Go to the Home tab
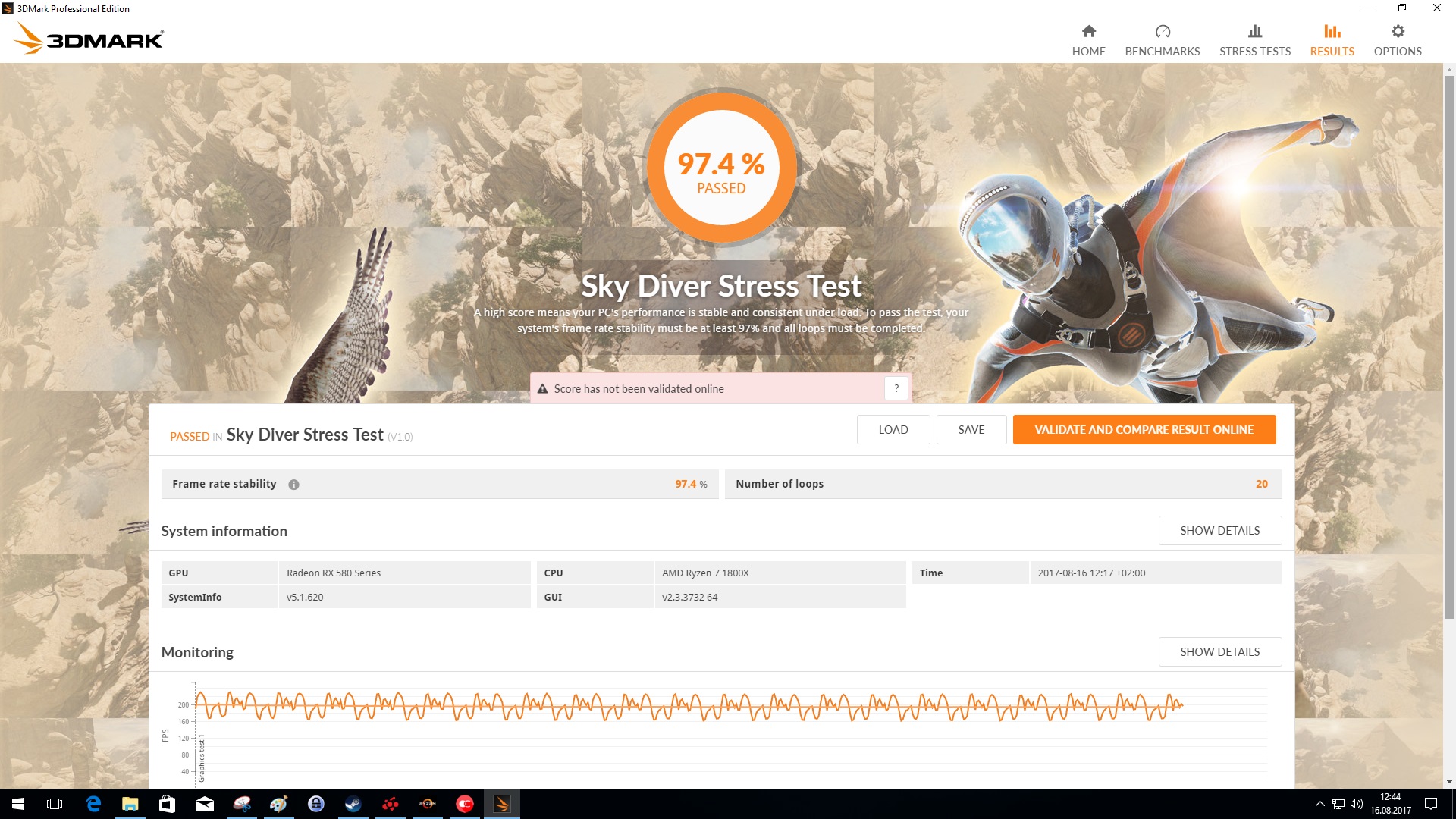The width and height of the screenshot is (1456, 819). (1088, 40)
